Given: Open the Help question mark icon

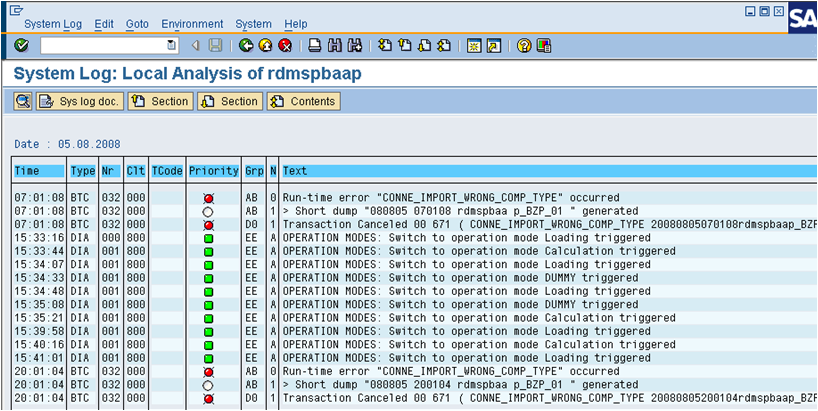Looking at the screenshot, I should 524,46.
